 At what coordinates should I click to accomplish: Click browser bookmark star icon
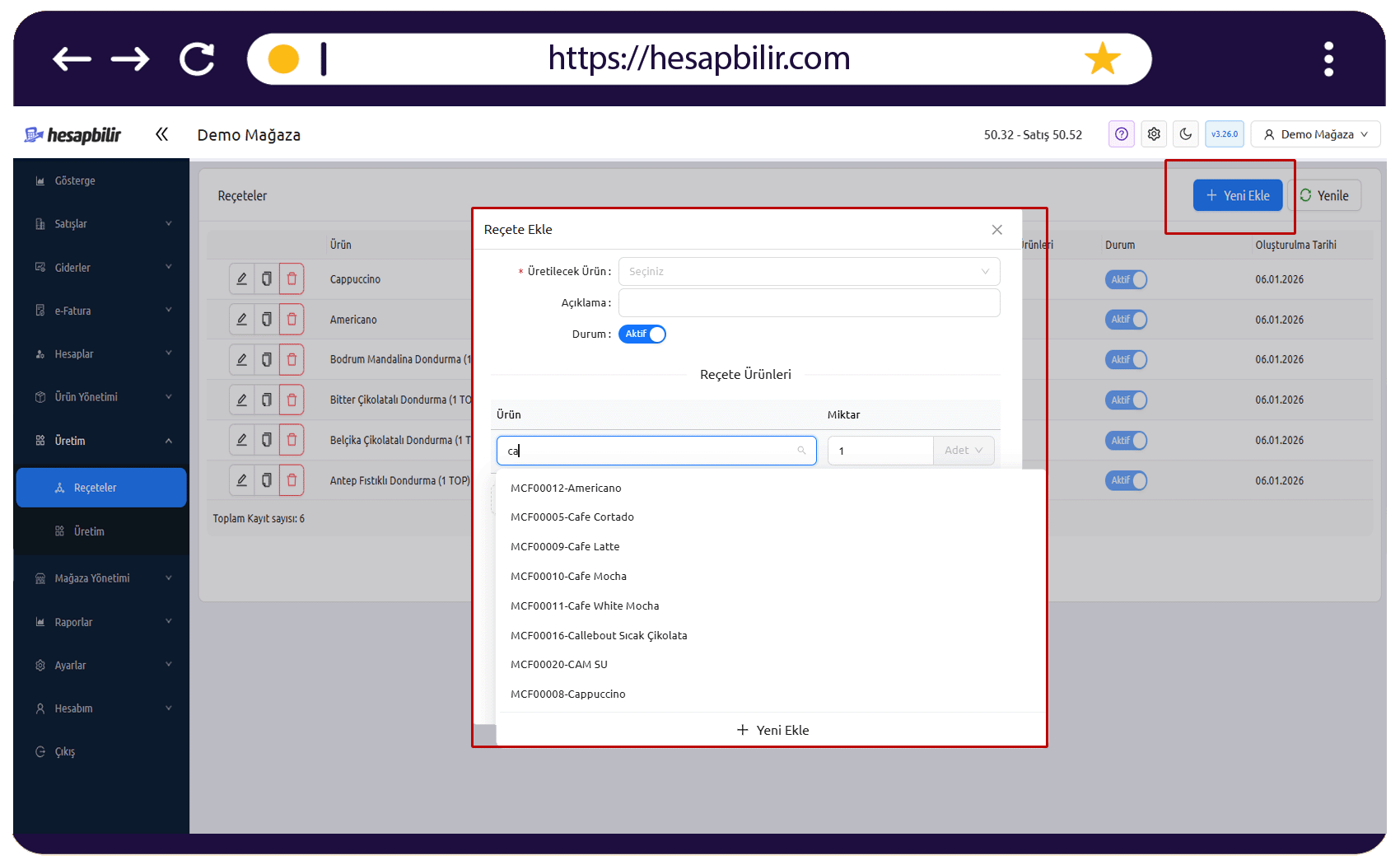(1102, 58)
